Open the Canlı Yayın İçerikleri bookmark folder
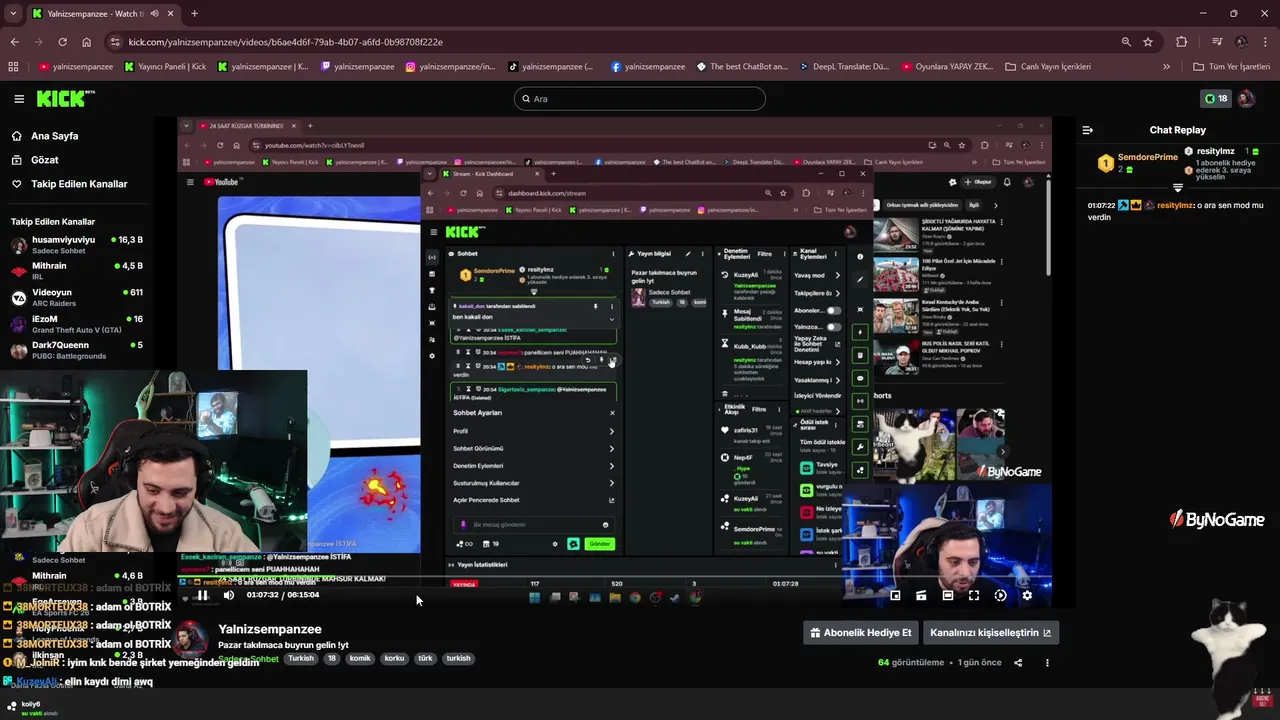The image size is (1280, 720). click(1048, 67)
